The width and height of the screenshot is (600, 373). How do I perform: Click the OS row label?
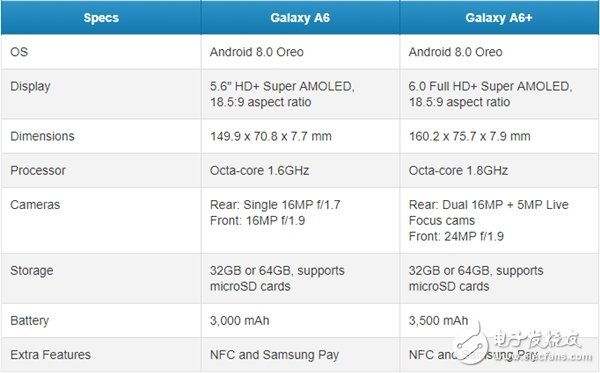click(x=19, y=52)
